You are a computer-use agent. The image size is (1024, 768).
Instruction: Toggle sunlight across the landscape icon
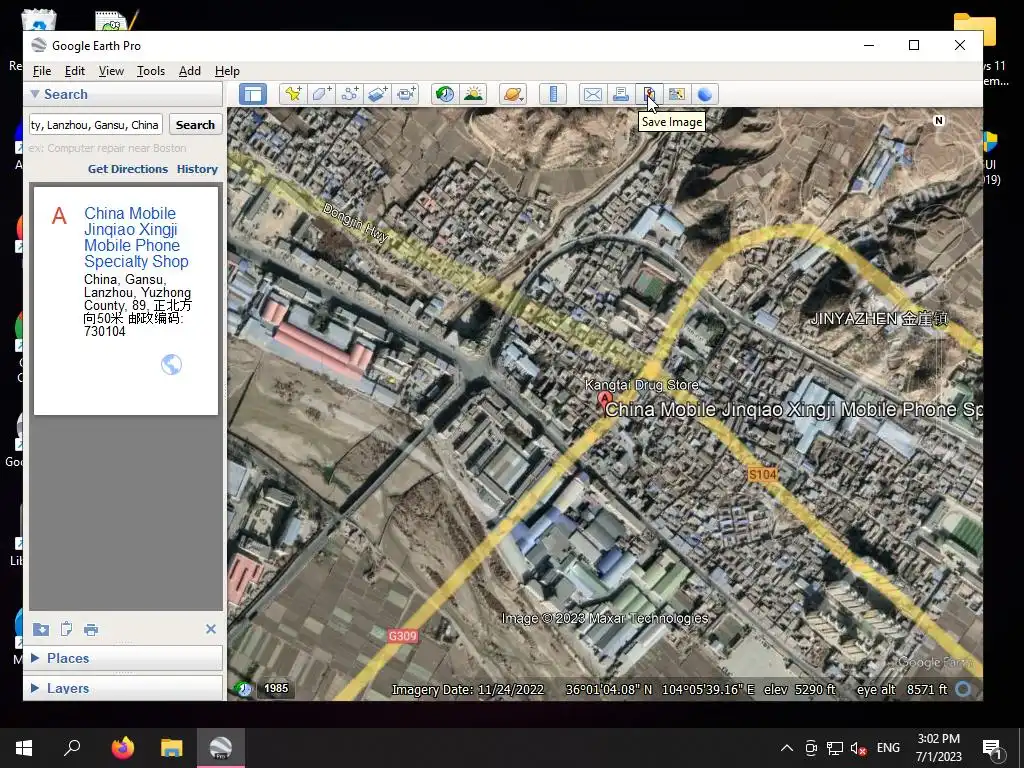[473, 94]
